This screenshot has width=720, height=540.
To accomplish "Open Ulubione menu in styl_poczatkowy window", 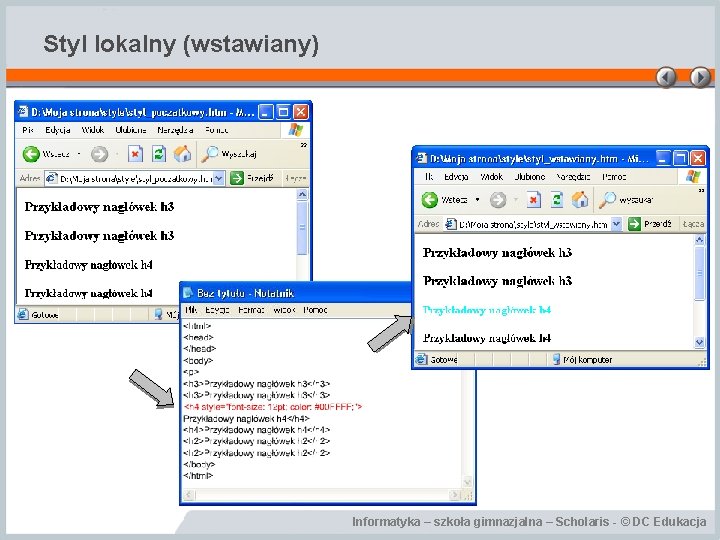I will pos(131,130).
